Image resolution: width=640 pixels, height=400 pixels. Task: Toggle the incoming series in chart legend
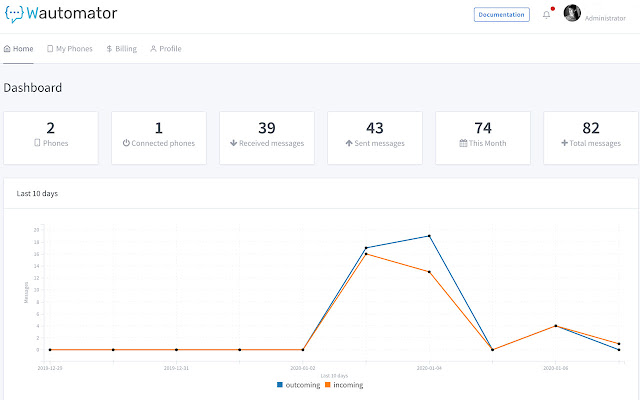tap(348, 385)
